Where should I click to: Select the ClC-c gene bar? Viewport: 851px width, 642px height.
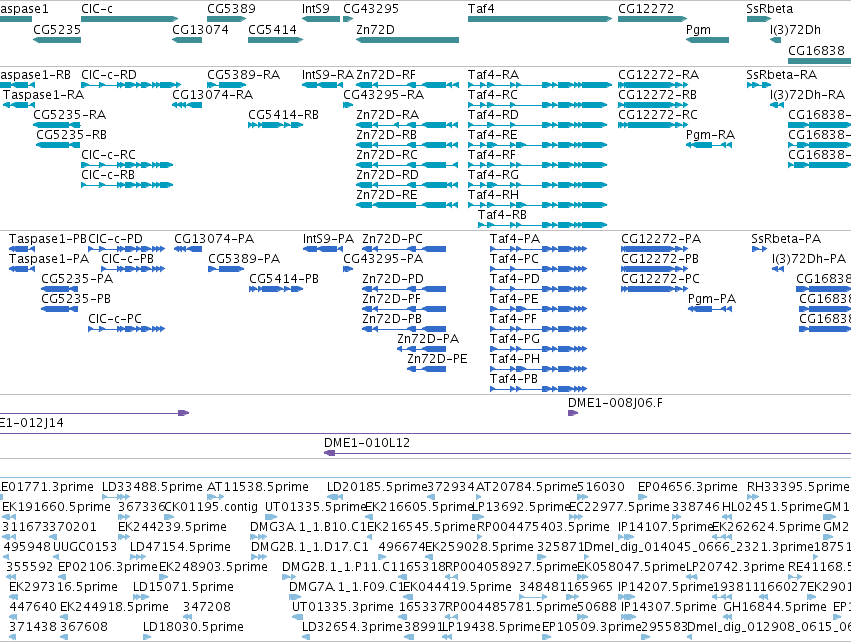tap(129, 19)
